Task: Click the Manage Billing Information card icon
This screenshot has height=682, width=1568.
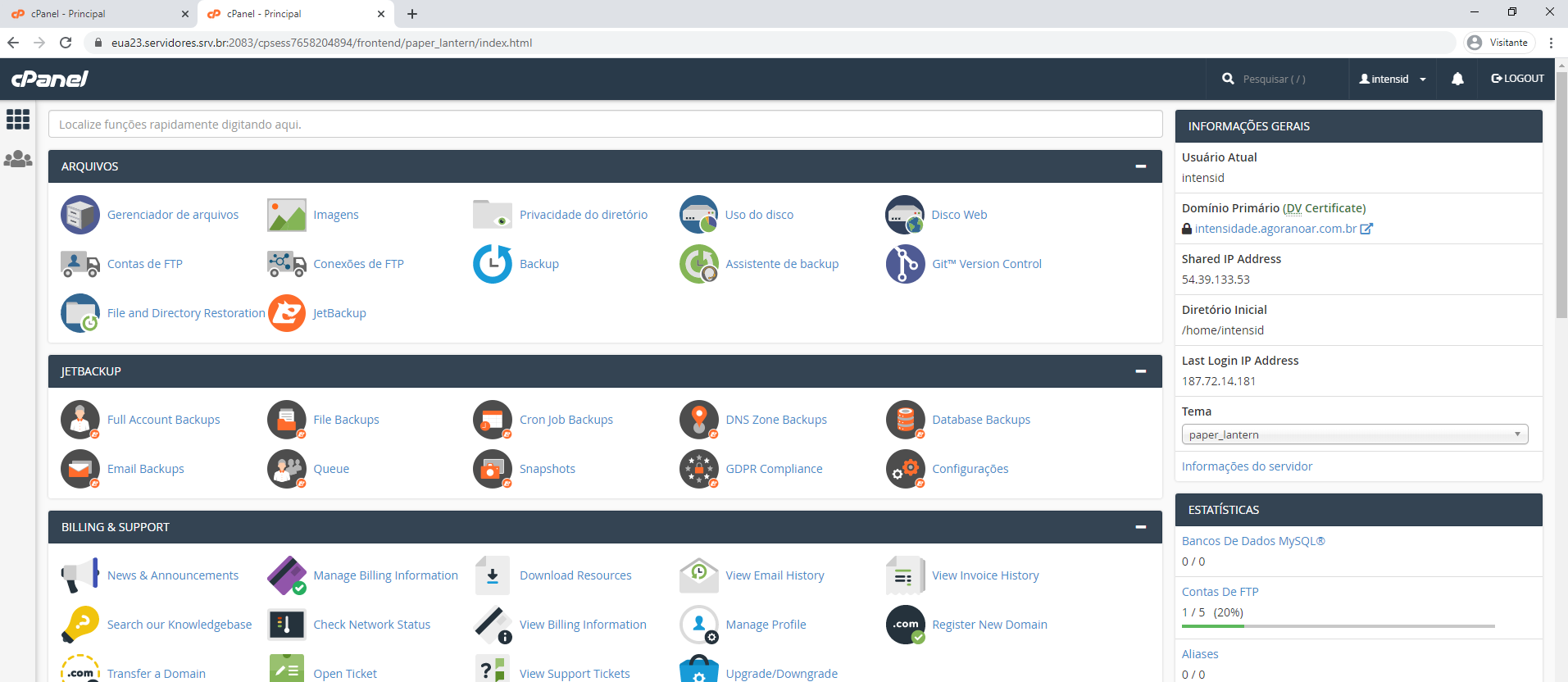Action: coord(287,575)
